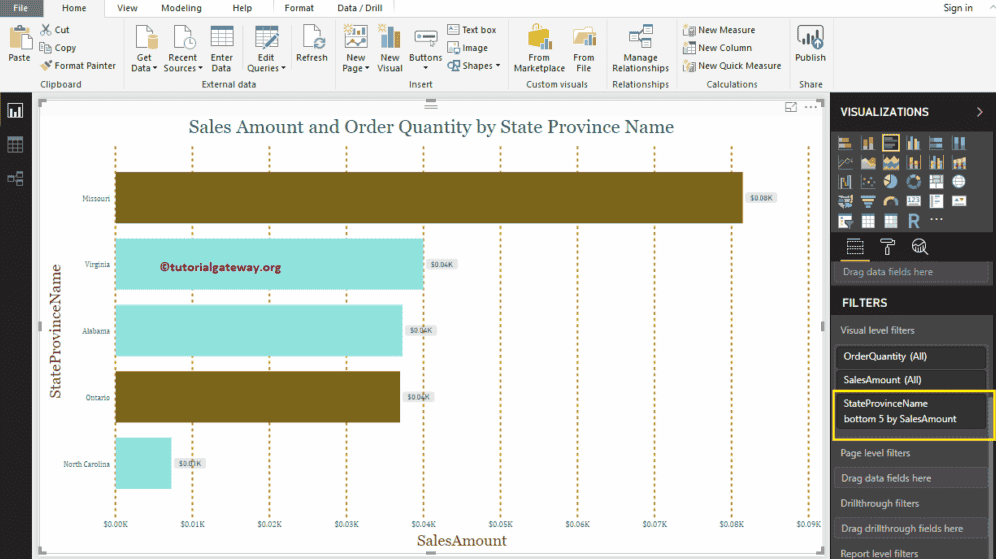
Task: Click the New Measure button
Action: [x=718, y=30]
